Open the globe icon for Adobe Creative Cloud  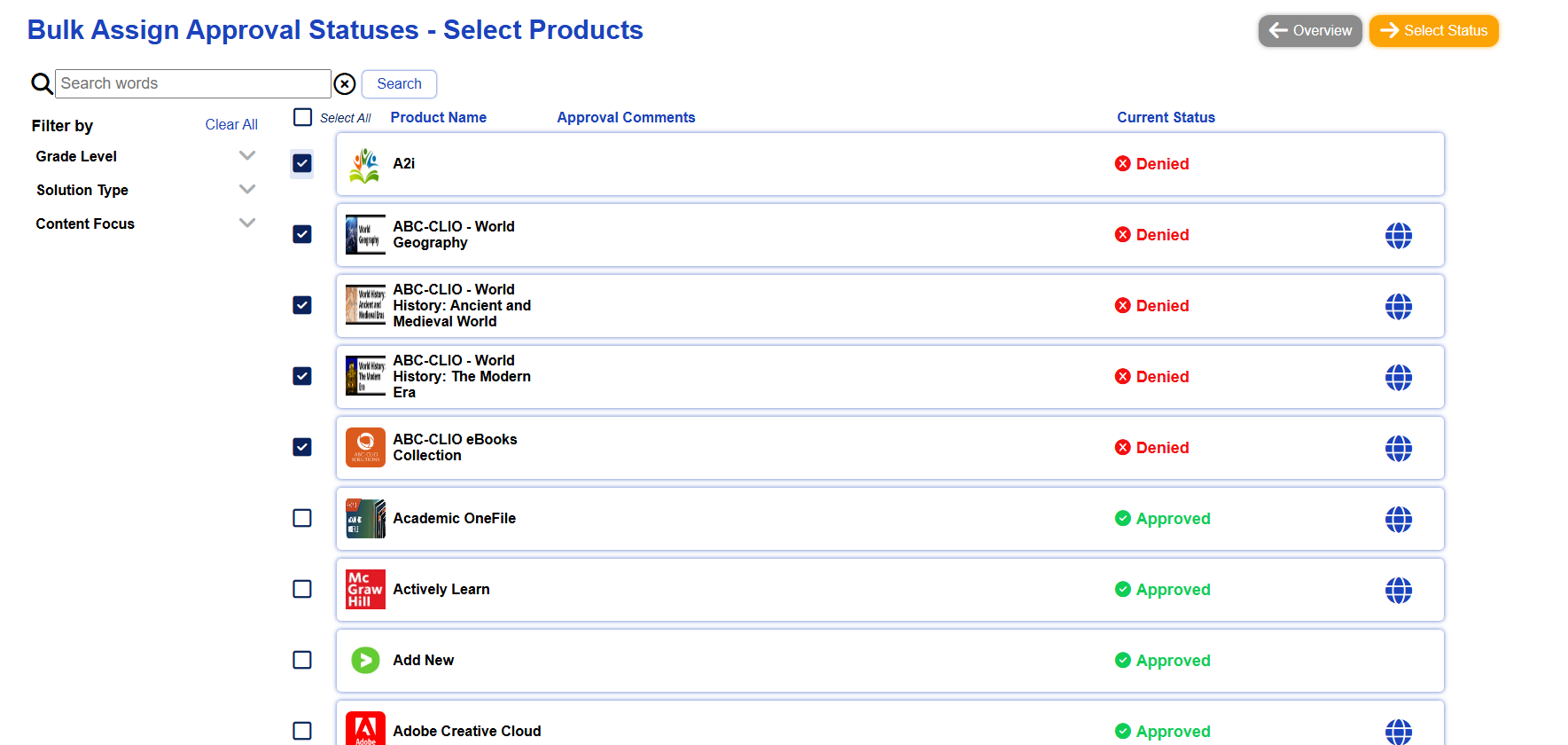pyautogui.click(x=1399, y=732)
